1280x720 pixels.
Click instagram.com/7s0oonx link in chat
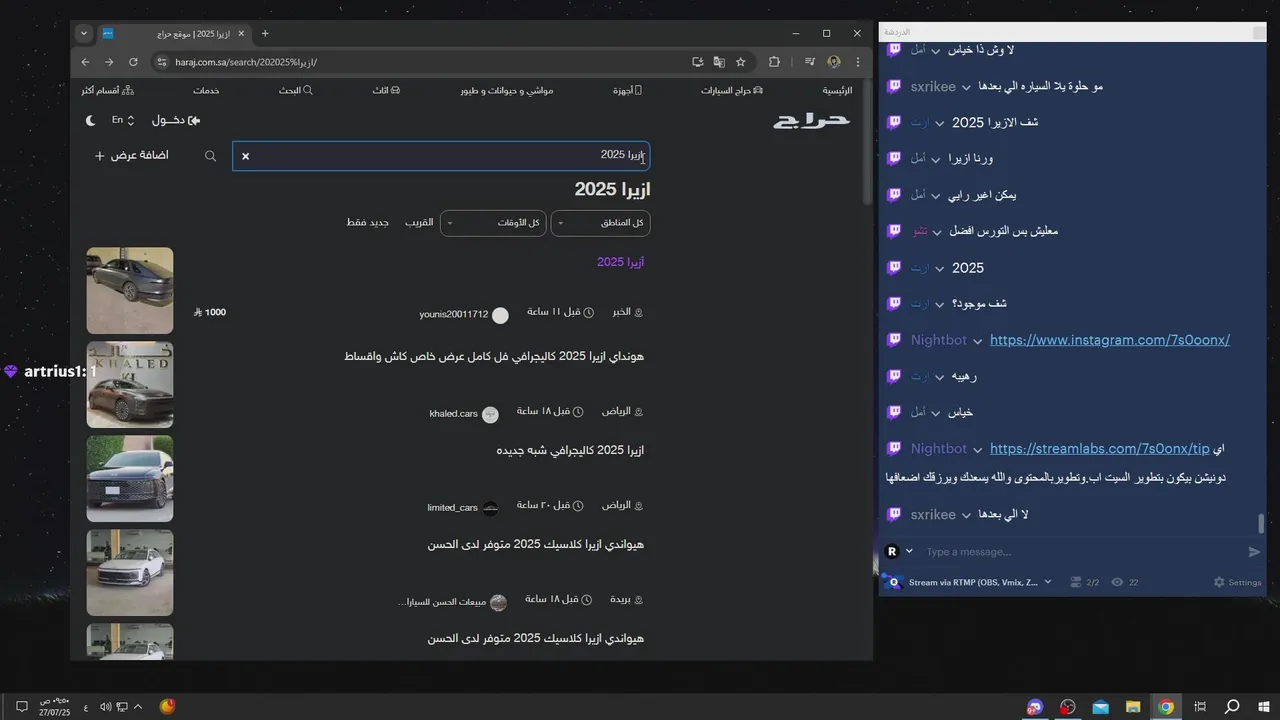tap(1110, 340)
